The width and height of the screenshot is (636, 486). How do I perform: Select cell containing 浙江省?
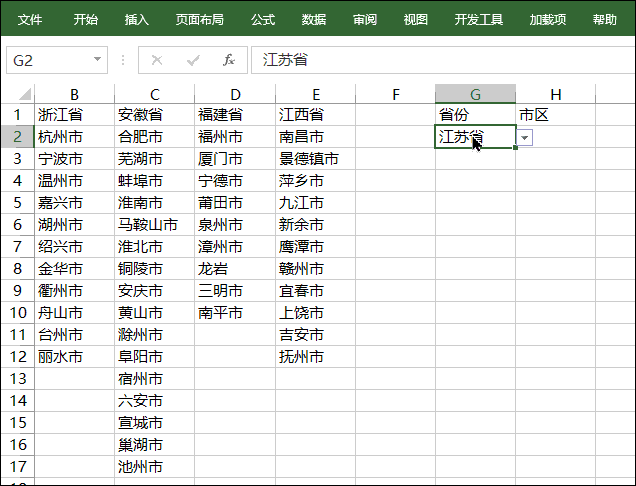pos(74,115)
